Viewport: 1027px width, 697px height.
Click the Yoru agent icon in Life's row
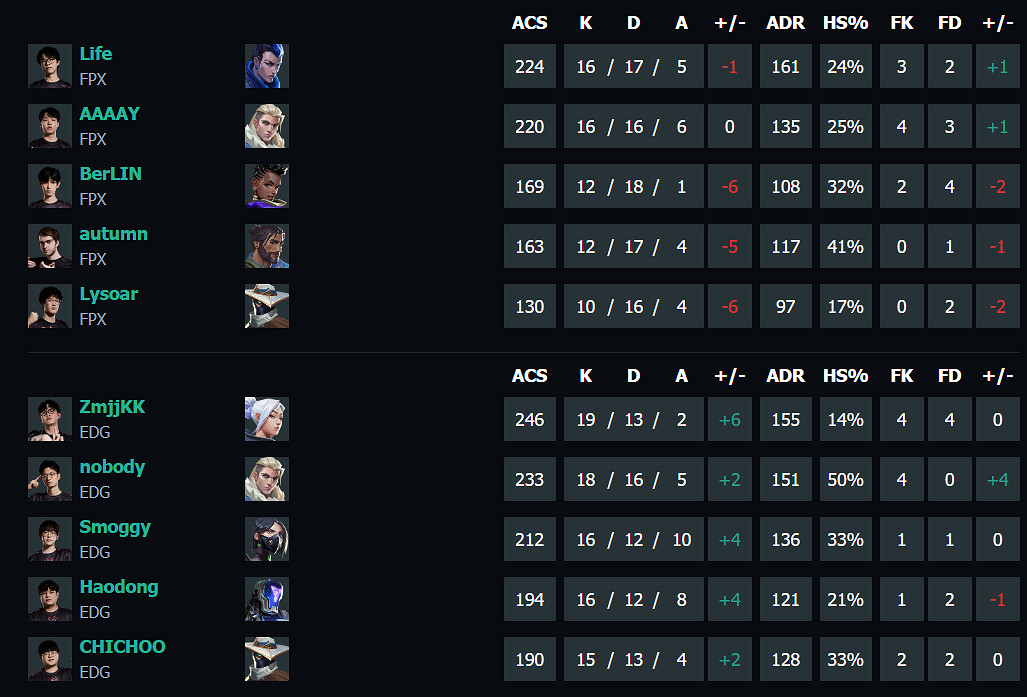pos(266,66)
